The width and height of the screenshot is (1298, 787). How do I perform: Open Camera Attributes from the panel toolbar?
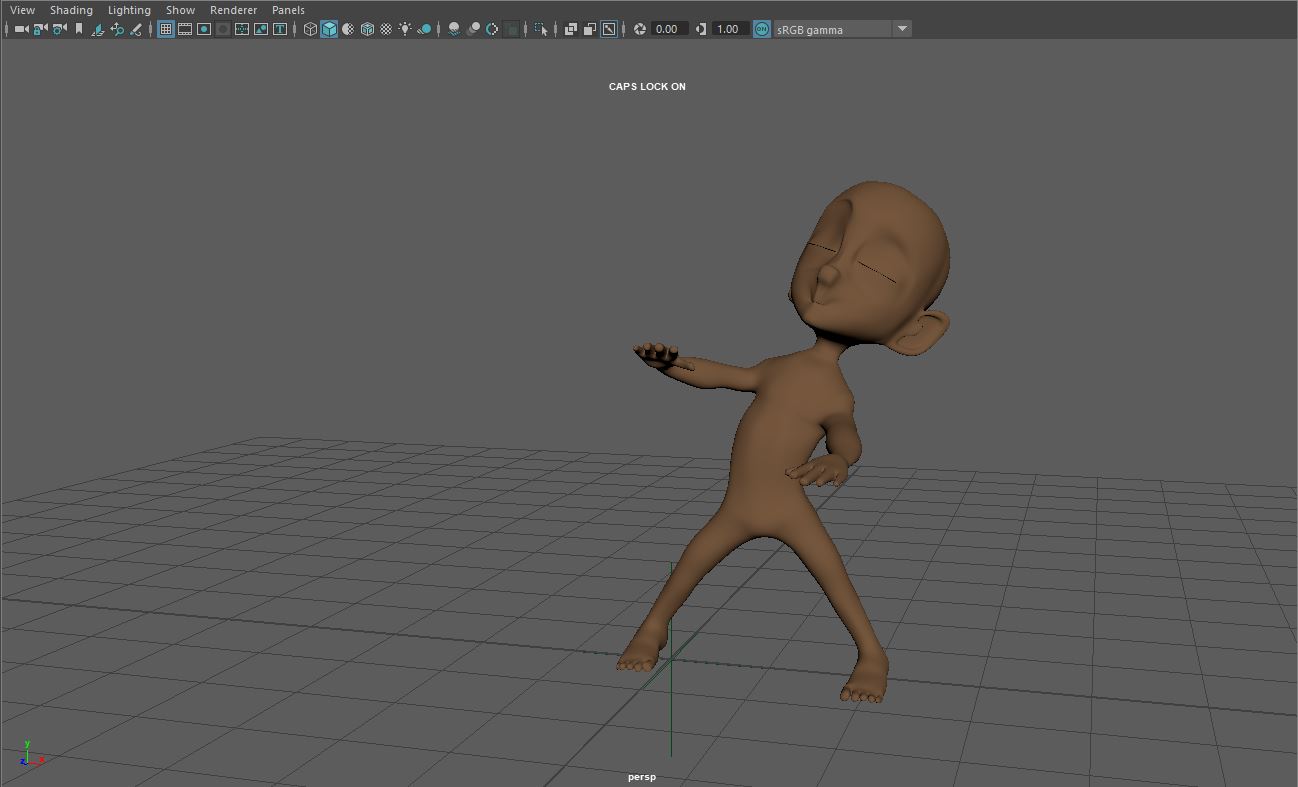coord(59,29)
